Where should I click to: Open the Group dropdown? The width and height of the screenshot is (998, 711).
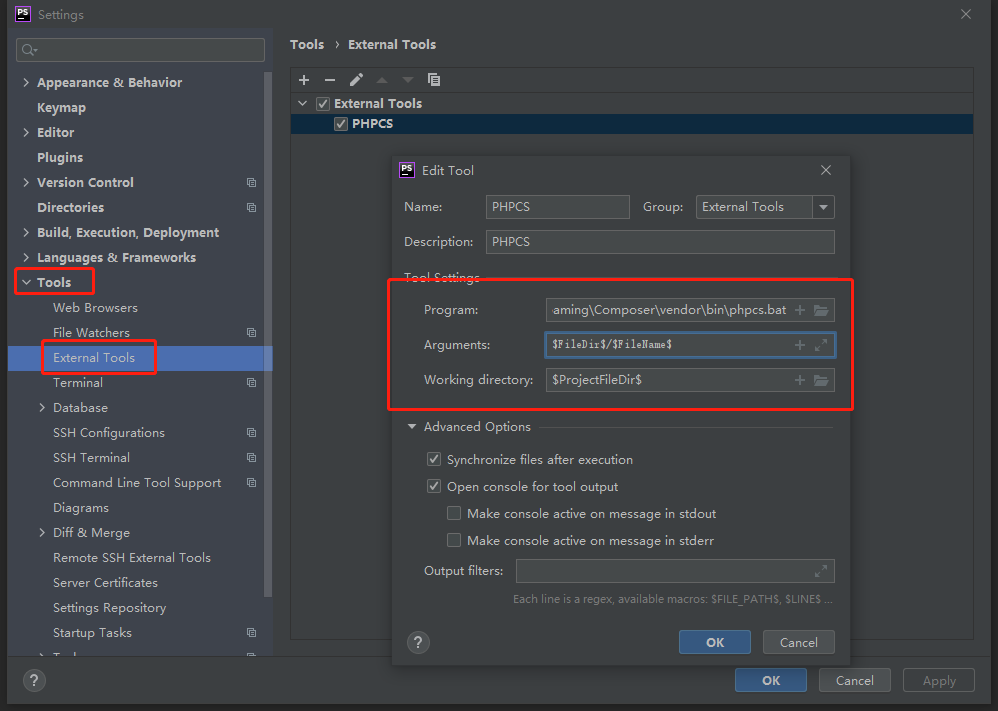(824, 207)
